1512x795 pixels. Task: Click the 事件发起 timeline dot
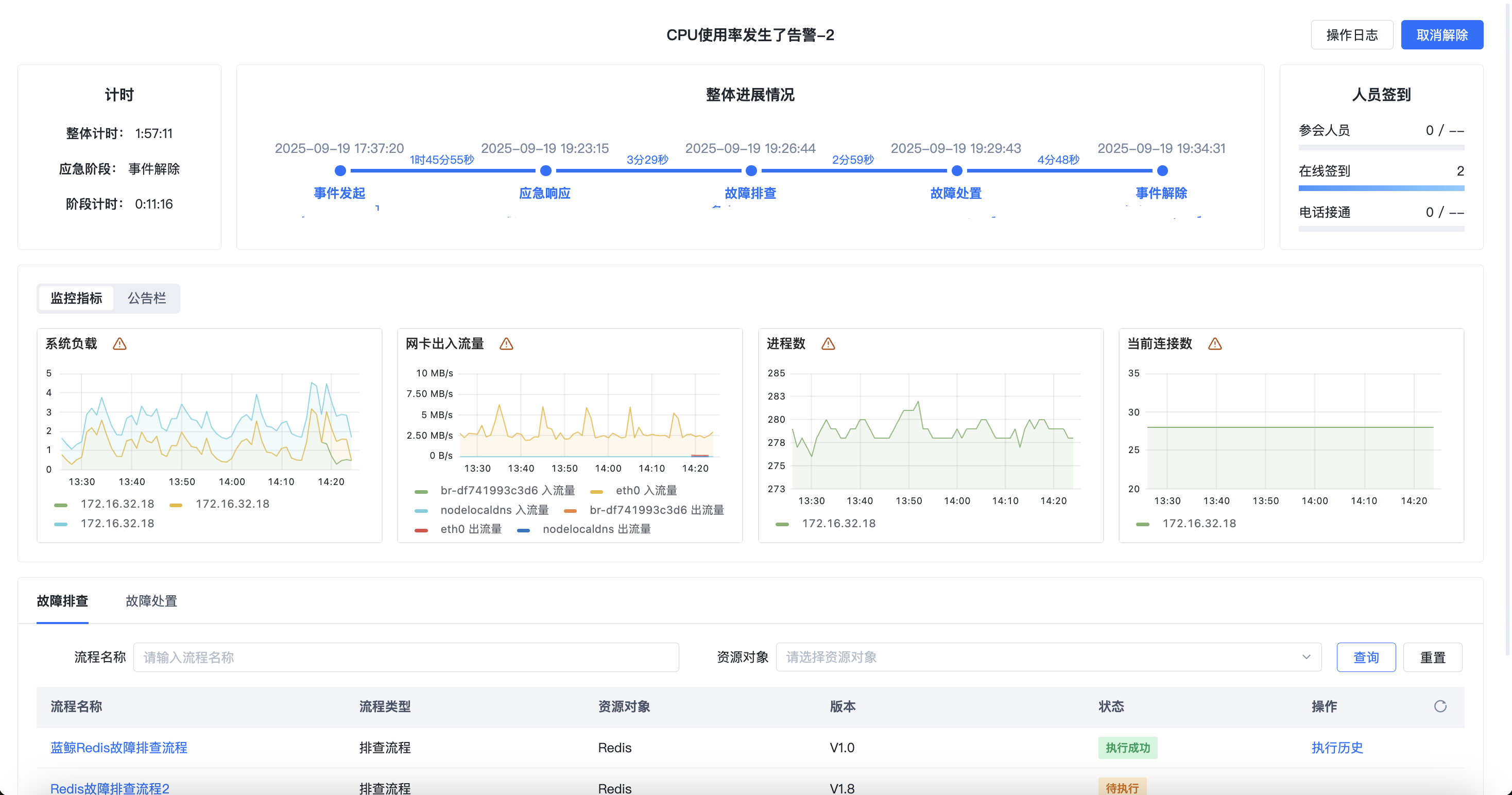coord(340,171)
